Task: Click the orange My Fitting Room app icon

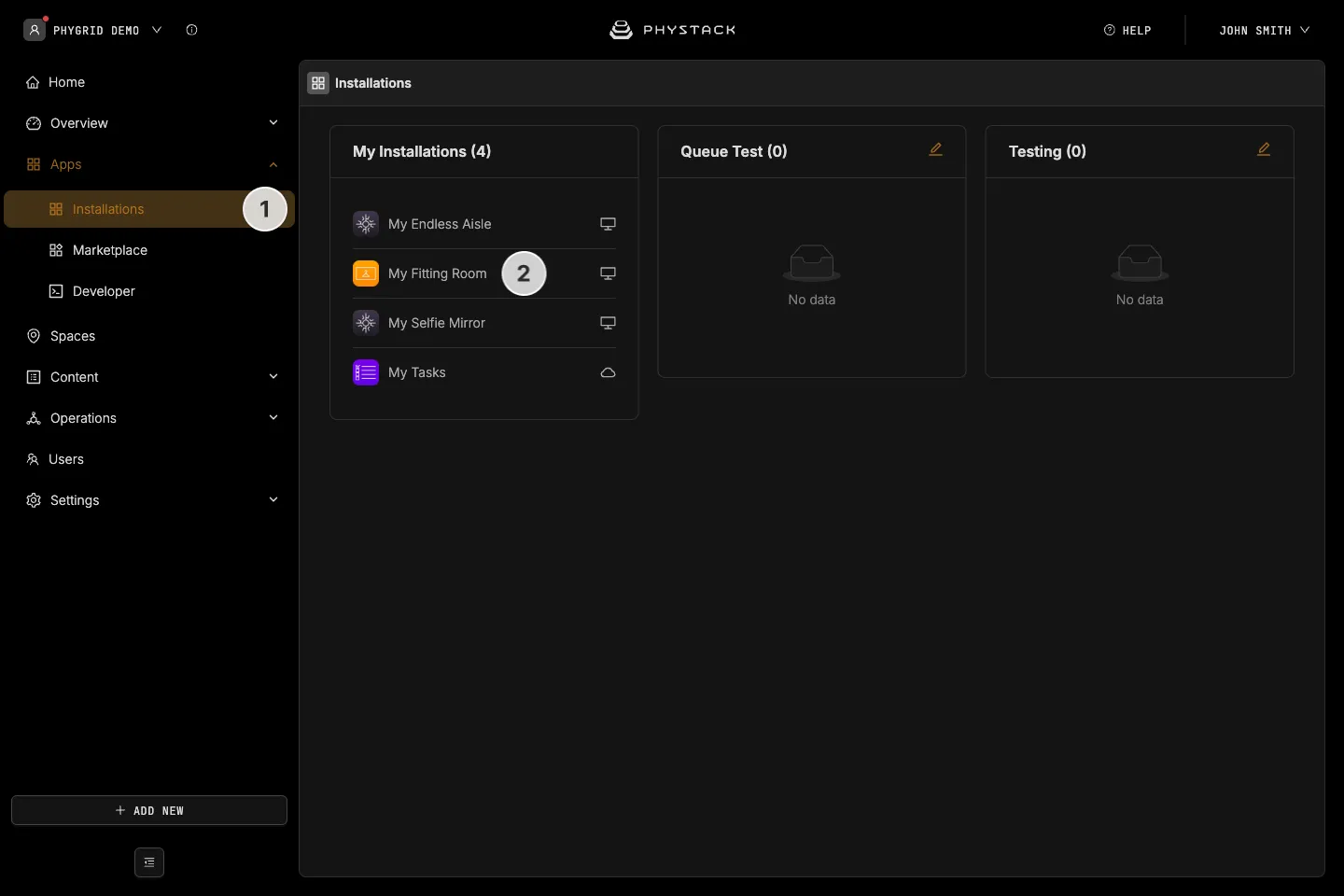Action: pos(366,273)
